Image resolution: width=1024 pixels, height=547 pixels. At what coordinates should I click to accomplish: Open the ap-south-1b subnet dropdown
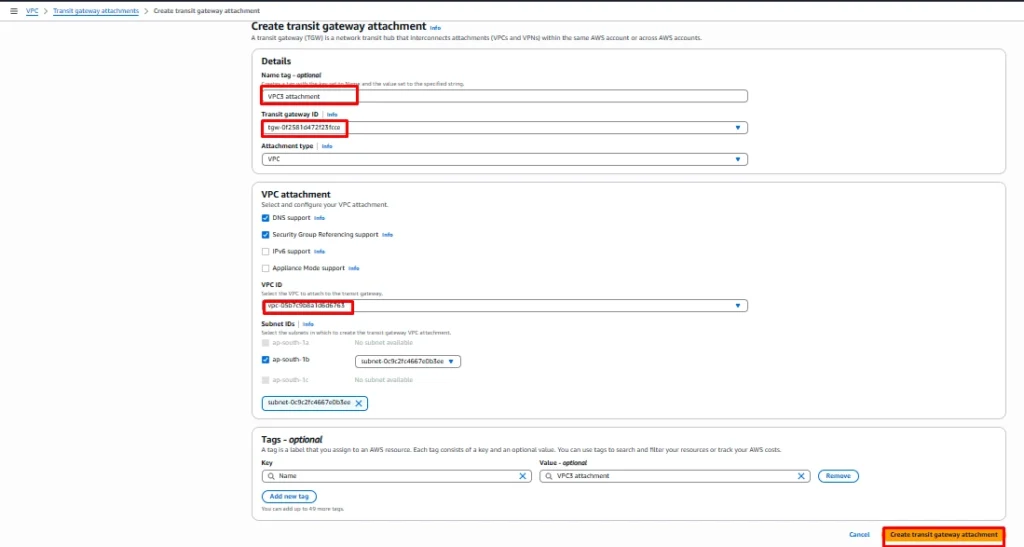(x=451, y=361)
